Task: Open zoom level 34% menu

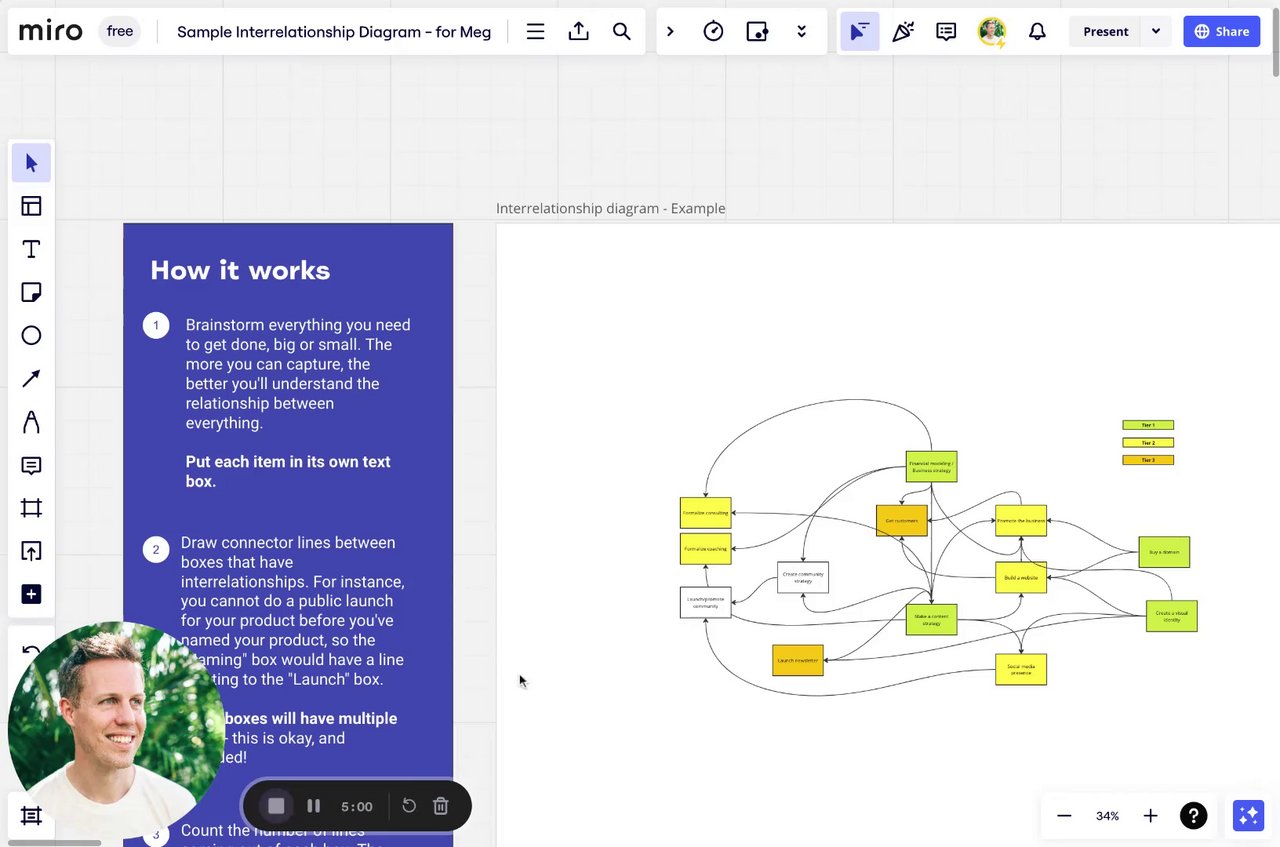Action: [1107, 816]
